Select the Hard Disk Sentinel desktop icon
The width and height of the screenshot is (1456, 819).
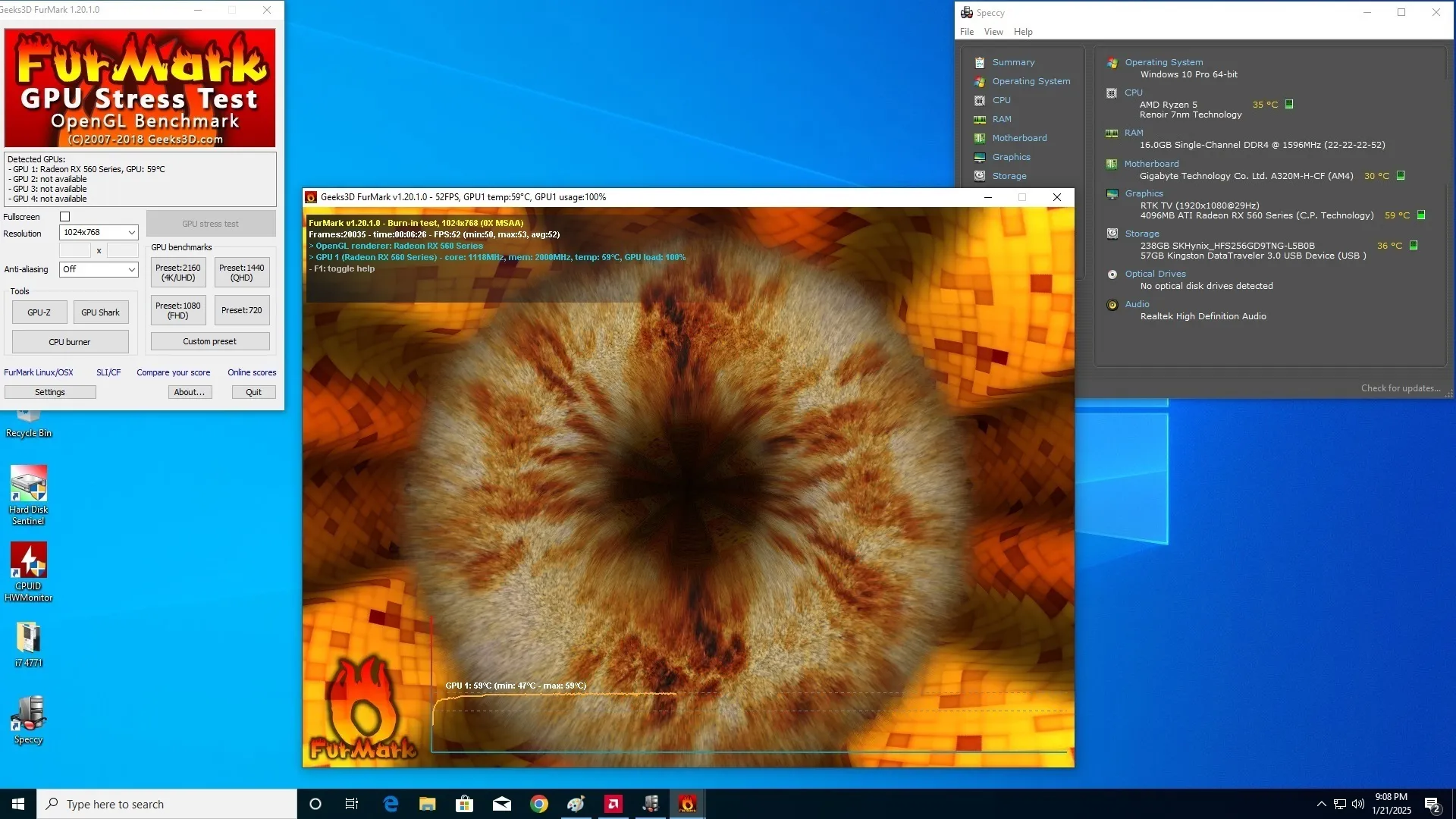coord(29,494)
